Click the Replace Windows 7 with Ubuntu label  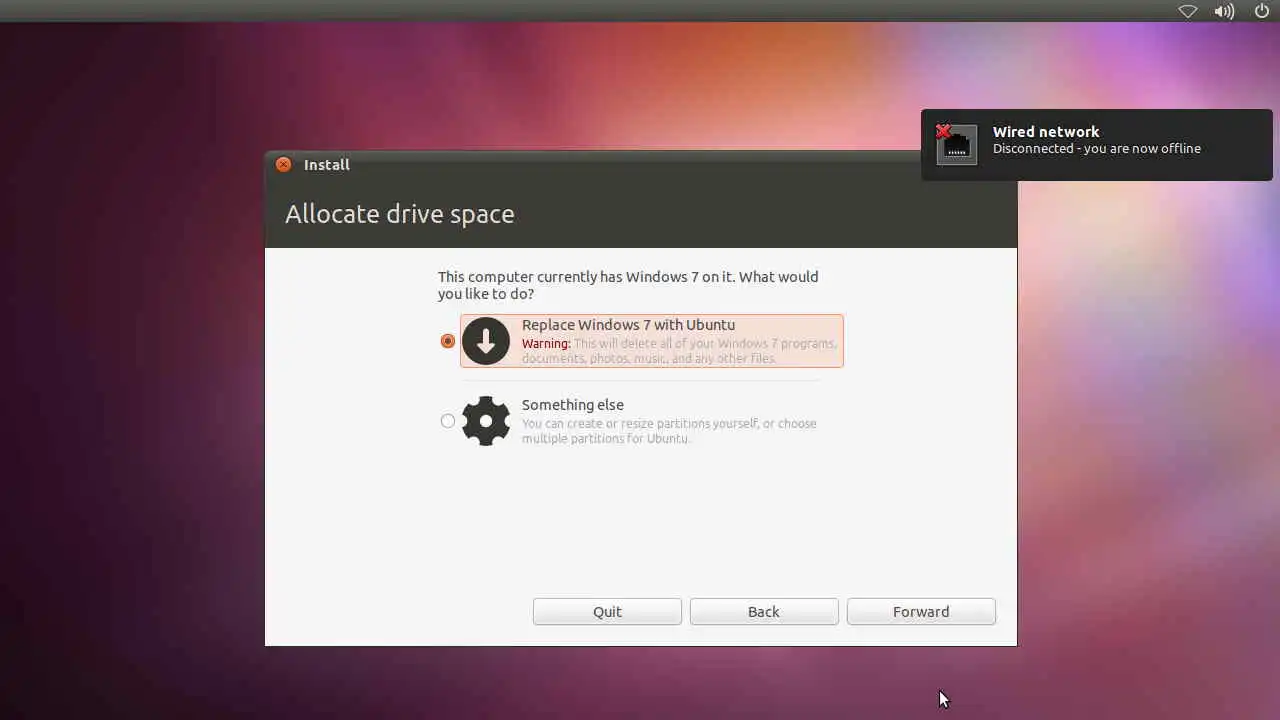click(628, 325)
